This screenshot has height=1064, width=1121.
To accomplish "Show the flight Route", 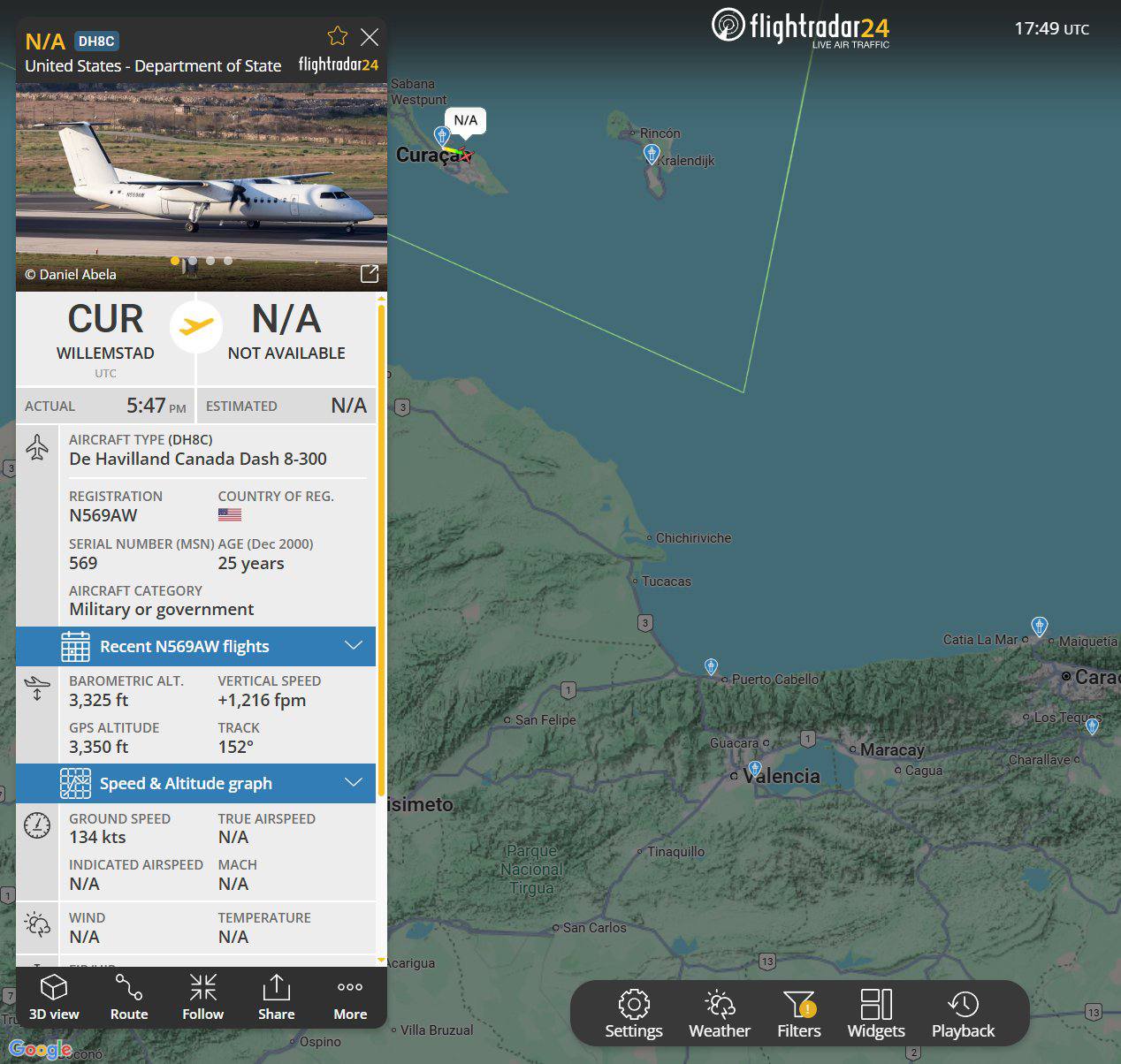I will click(129, 998).
